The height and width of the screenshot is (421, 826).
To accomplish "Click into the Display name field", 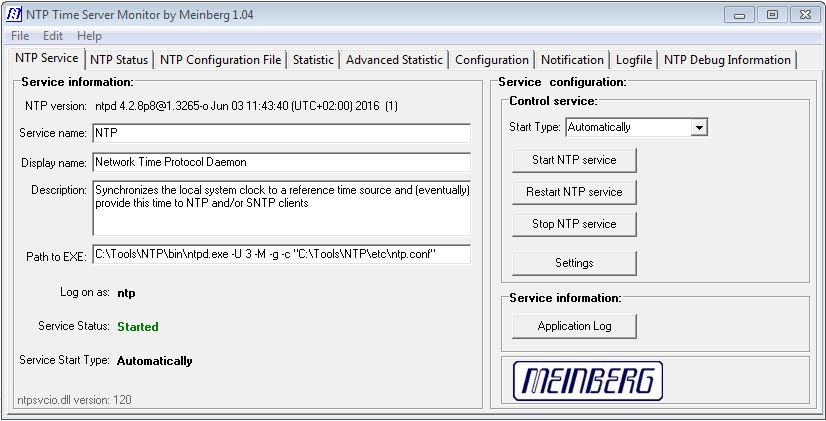I will (x=281, y=162).
